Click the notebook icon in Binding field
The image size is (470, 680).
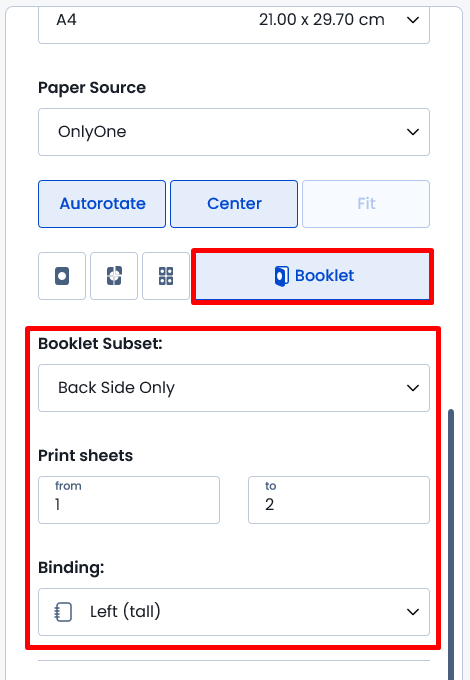point(63,612)
